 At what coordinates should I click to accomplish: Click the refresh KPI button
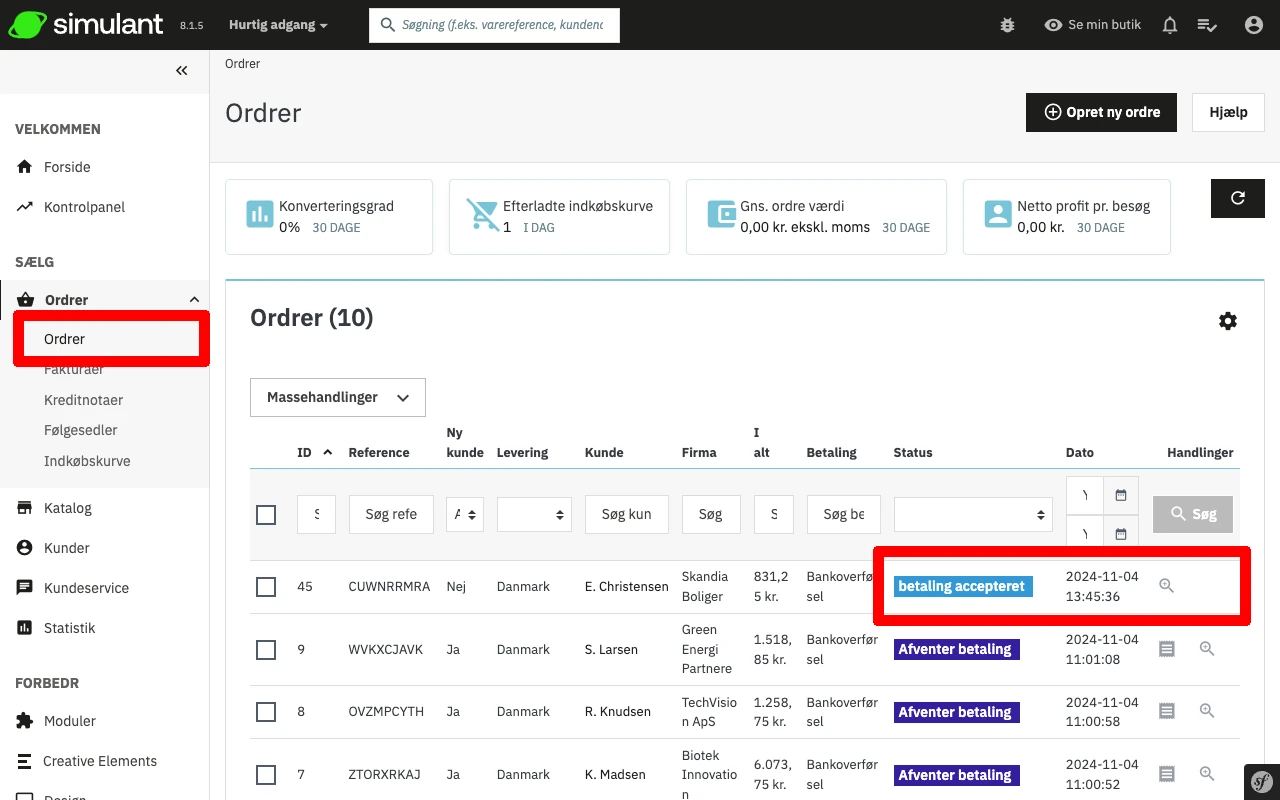(x=1237, y=198)
